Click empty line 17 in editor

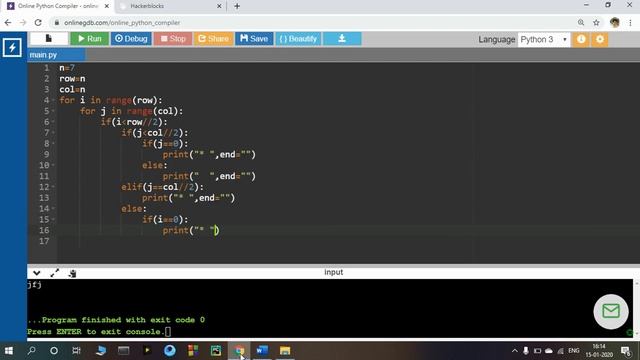[x=347, y=241]
